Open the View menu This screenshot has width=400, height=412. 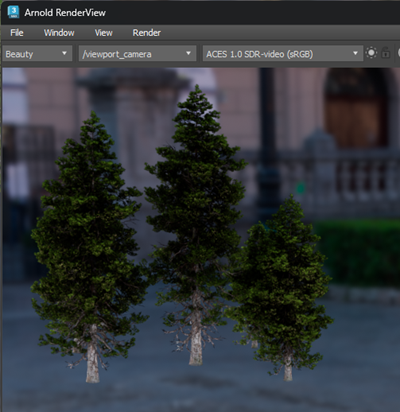tap(103, 33)
